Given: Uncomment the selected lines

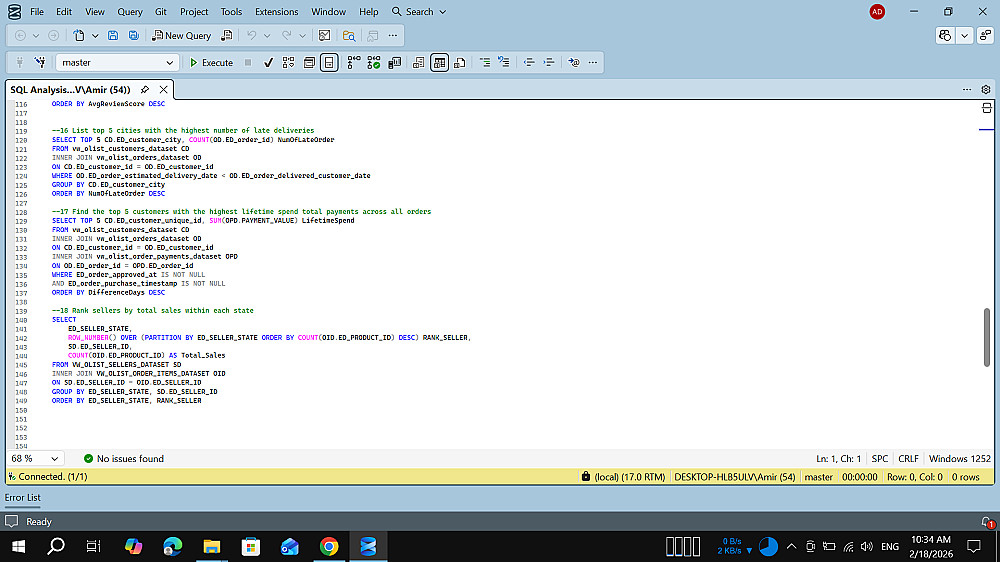Looking at the screenshot, I should [504, 63].
